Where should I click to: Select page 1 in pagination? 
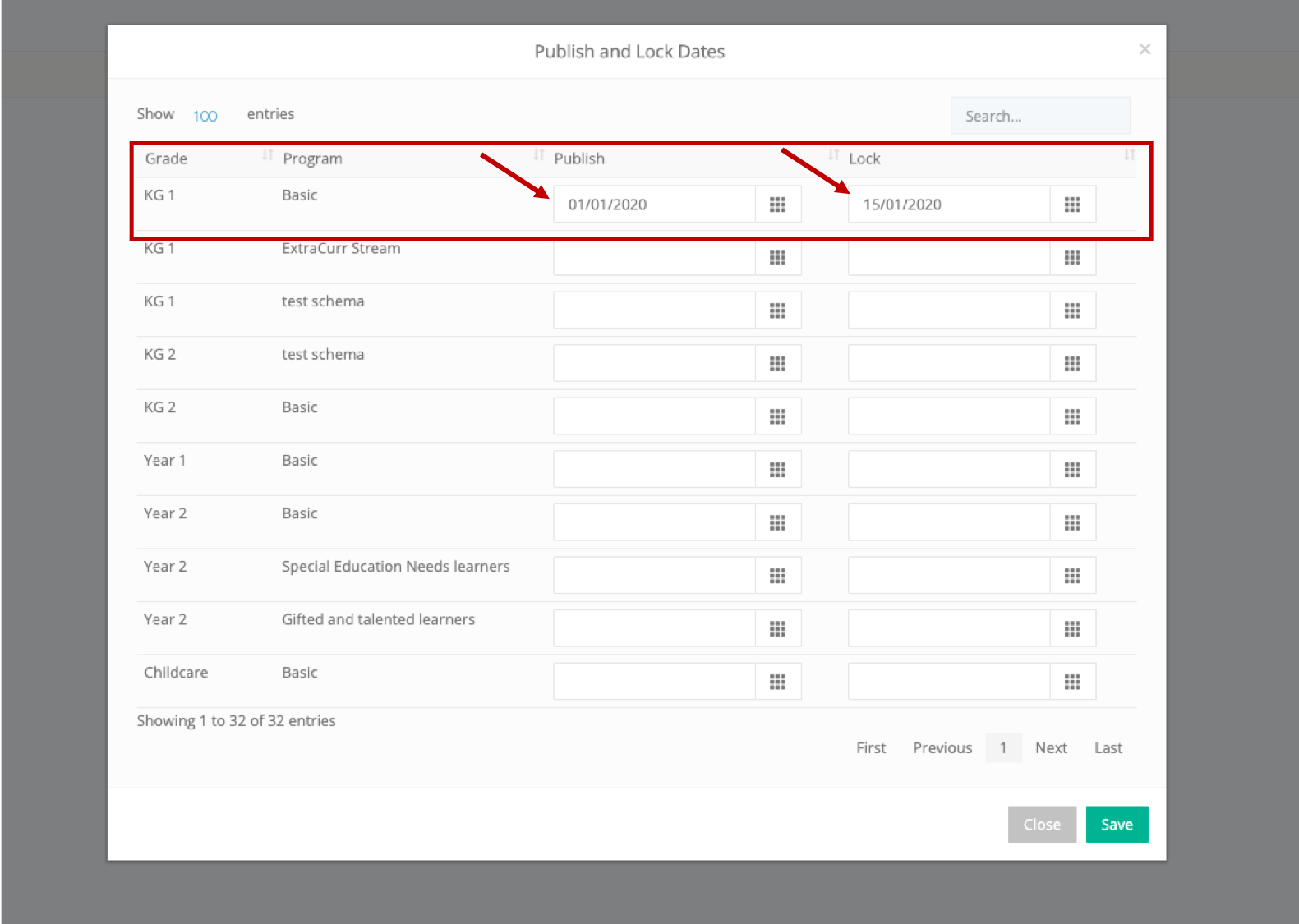(x=1003, y=748)
